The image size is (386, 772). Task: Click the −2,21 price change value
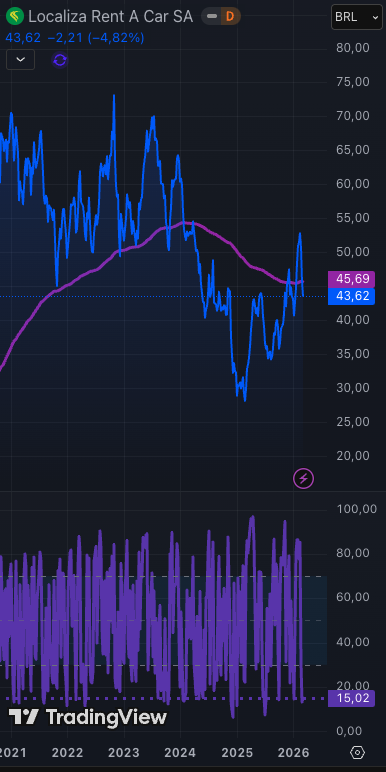tap(65, 38)
